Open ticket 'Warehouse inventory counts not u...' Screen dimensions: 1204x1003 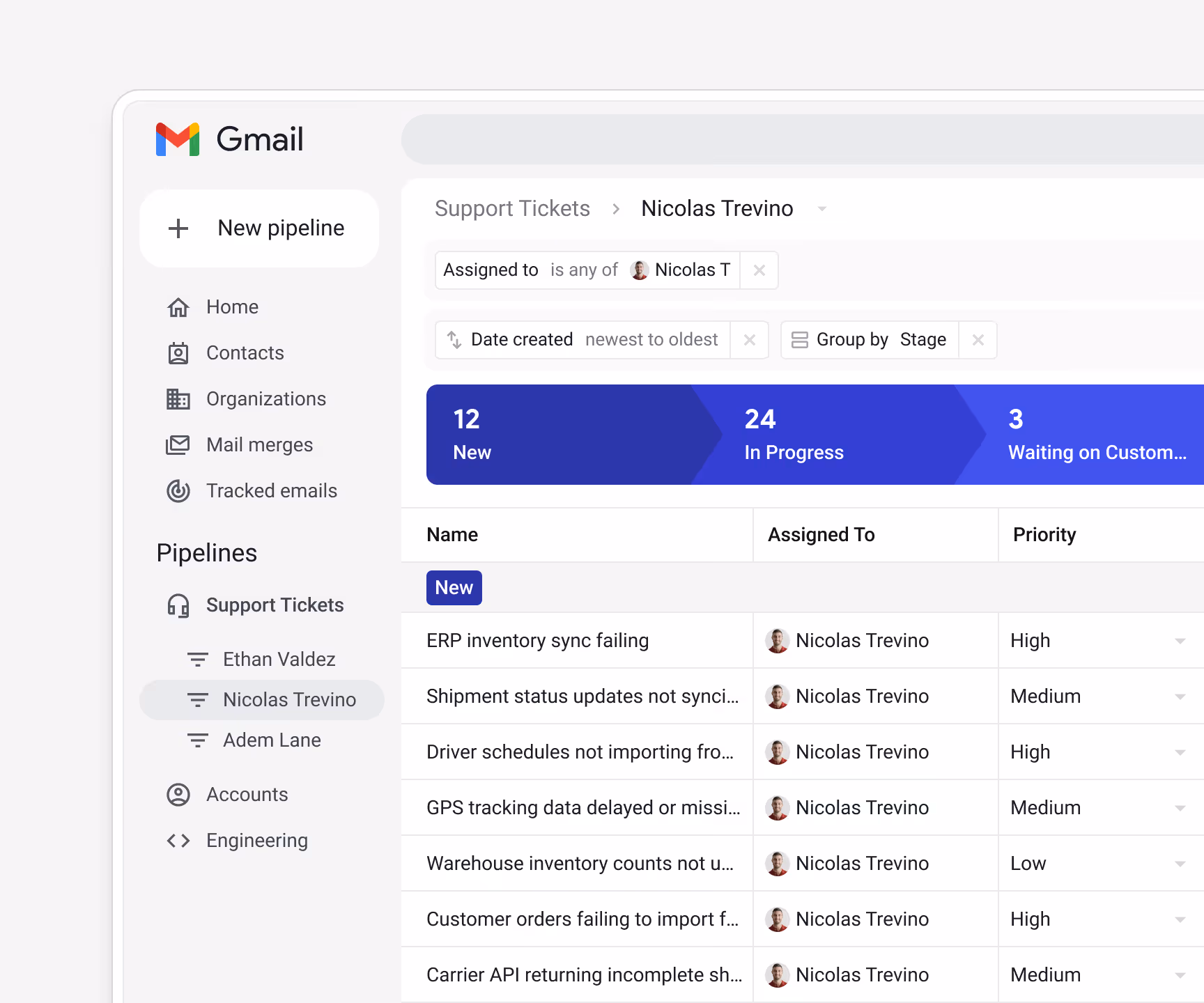pos(580,864)
